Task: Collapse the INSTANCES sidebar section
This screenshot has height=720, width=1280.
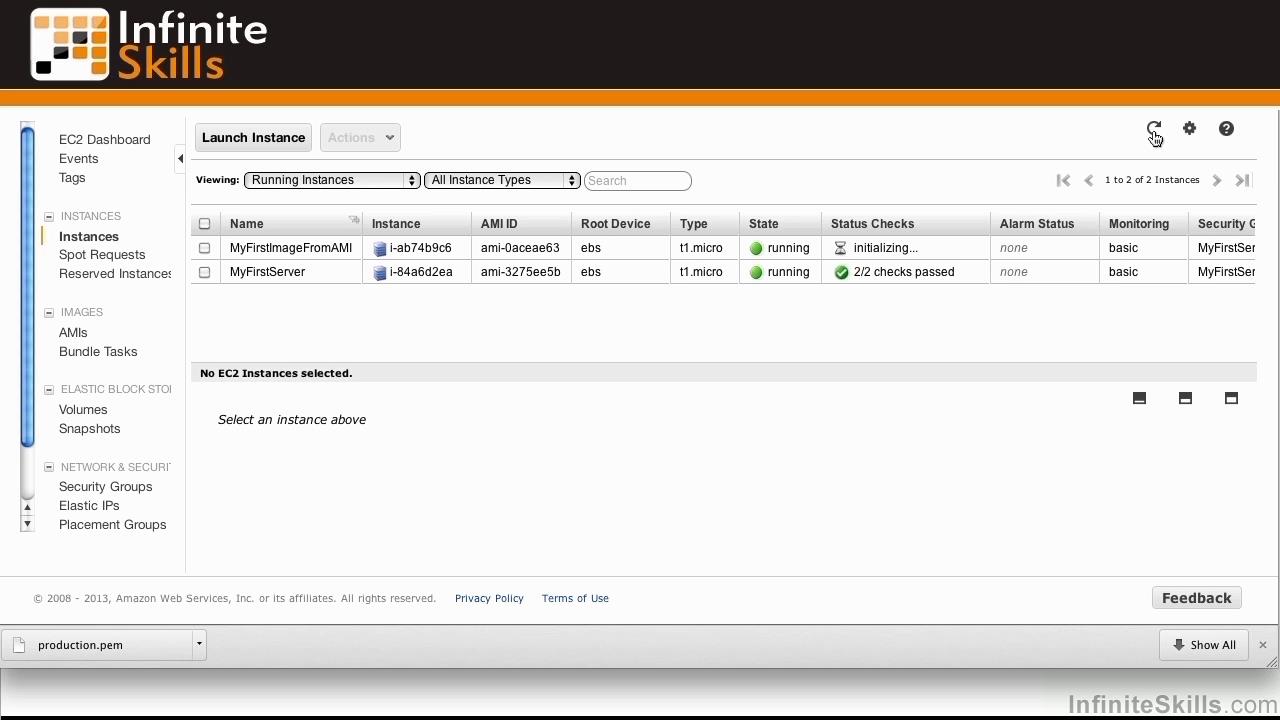Action: (48, 216)
